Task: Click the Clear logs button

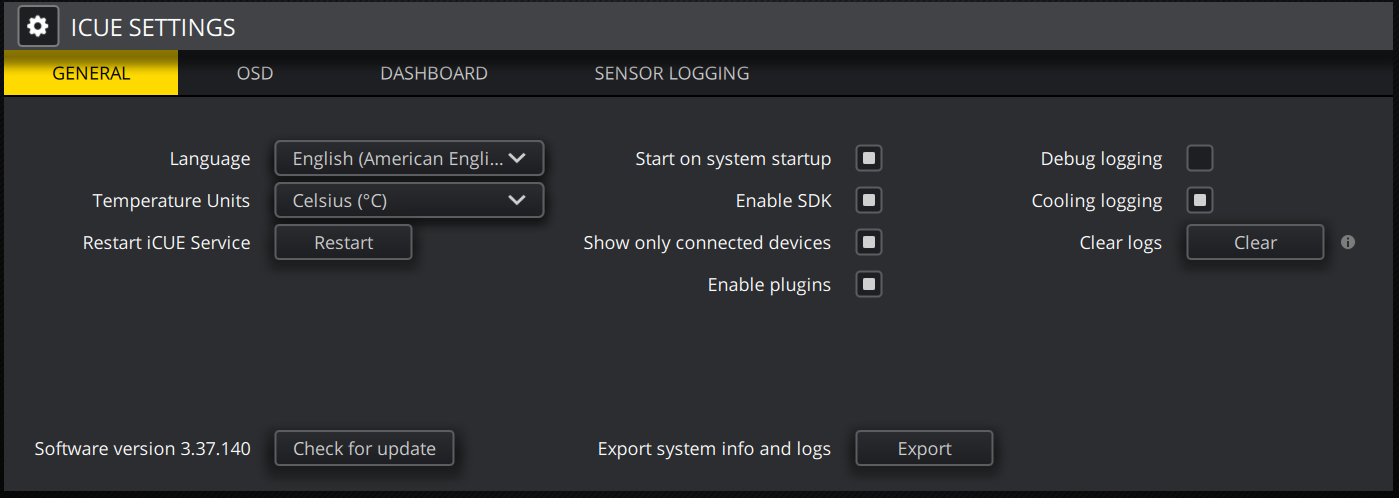Action: pos(1255,242)
